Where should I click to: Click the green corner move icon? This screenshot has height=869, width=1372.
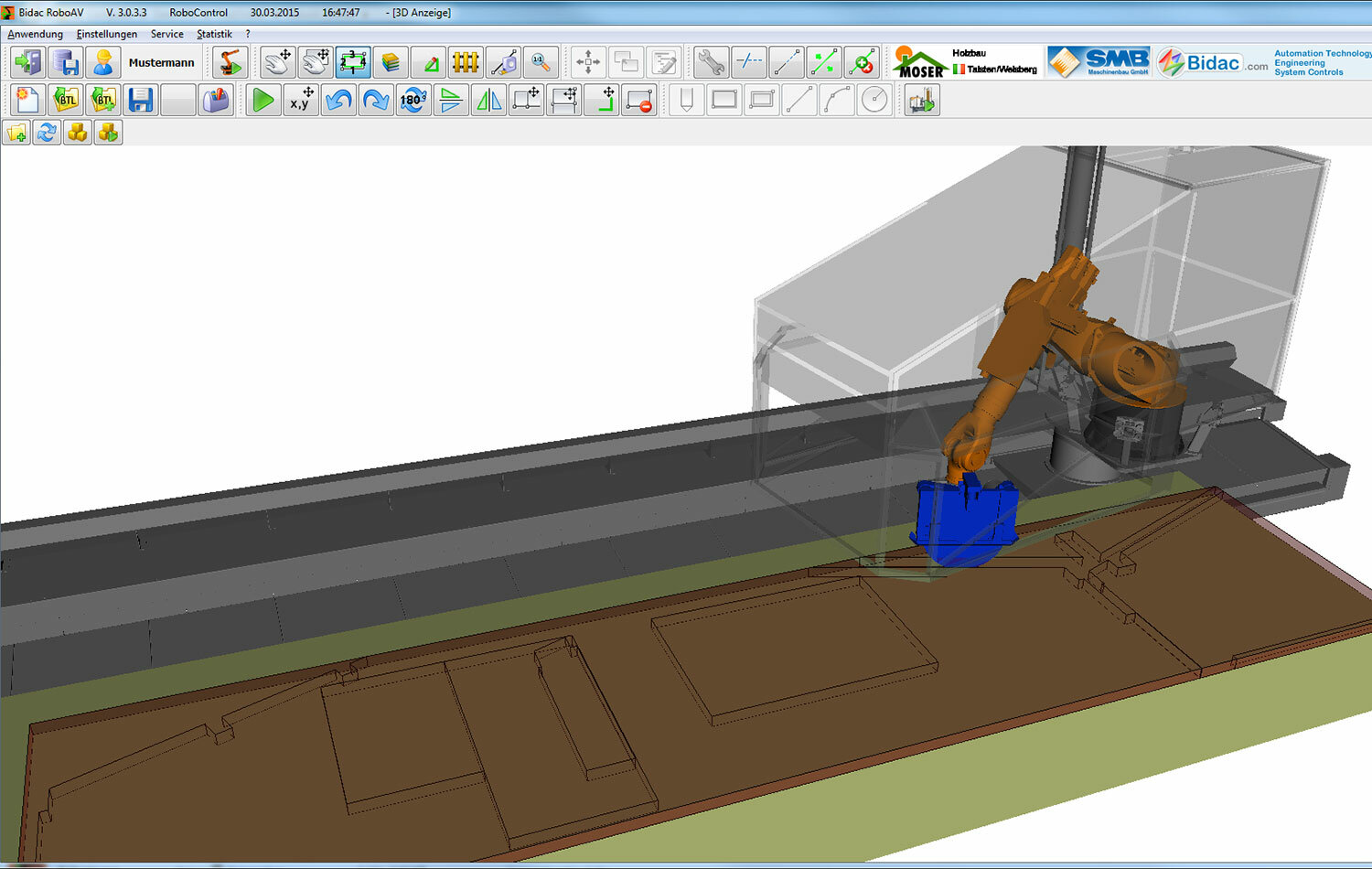pos(602,100)
